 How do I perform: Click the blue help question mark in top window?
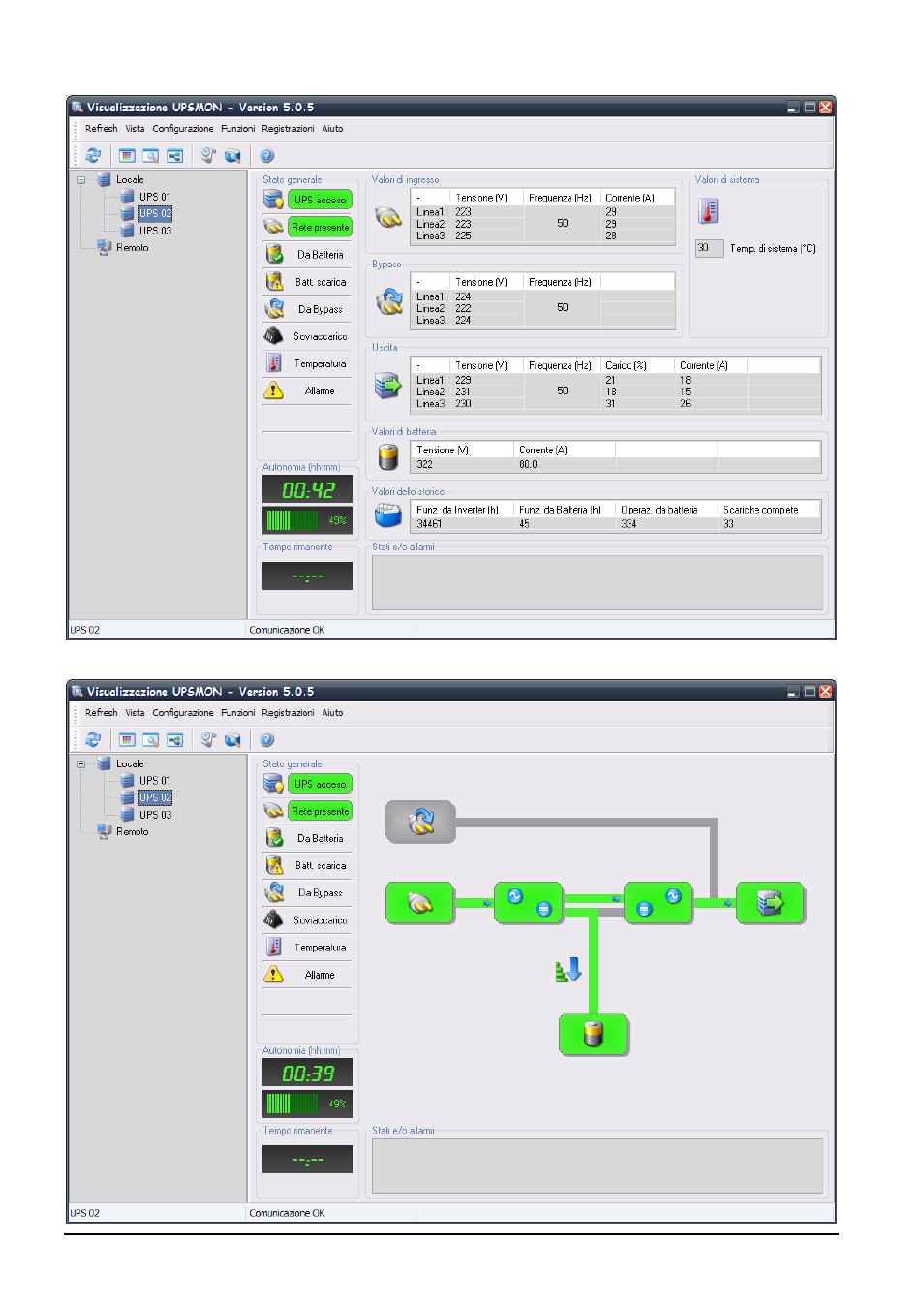[267, 155]
